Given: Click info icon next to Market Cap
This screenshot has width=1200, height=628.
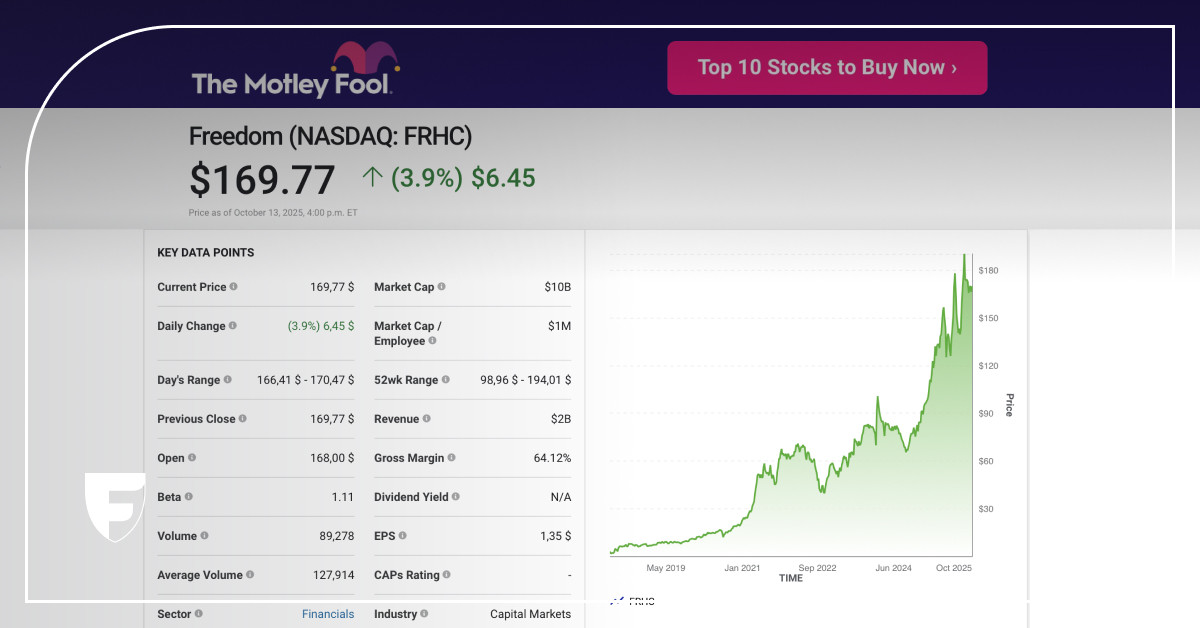Looking at the screenshot, I should coord(442,287).
